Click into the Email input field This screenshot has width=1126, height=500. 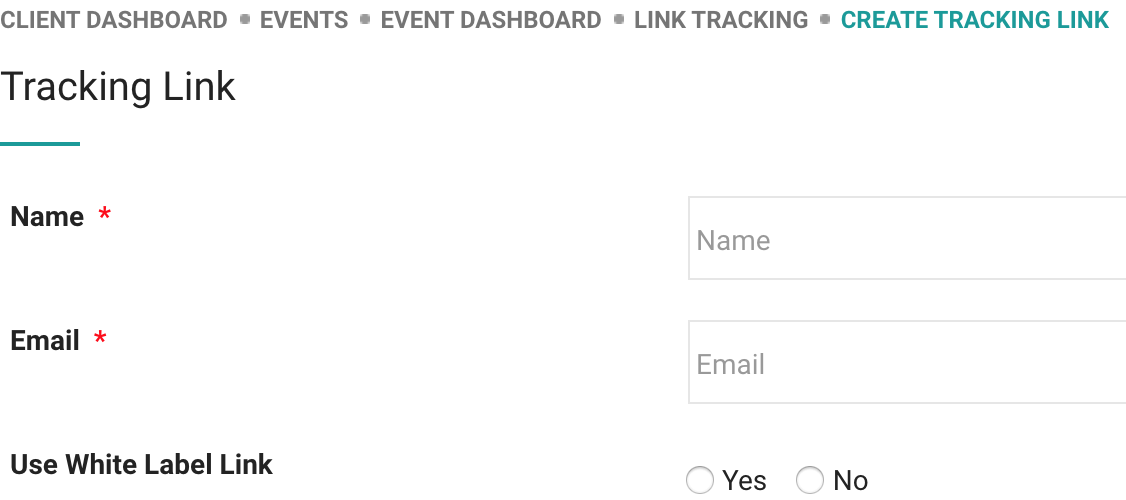click(x=906, y=363)
